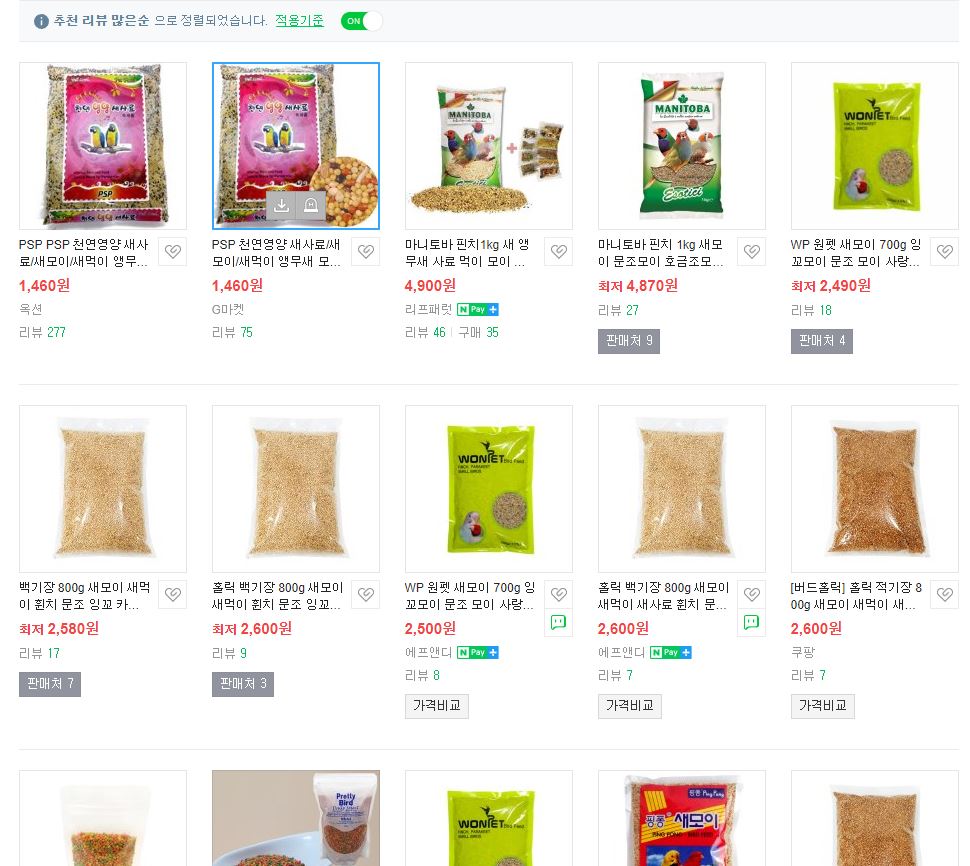Add the 4,900원 Manitoba finch feed to wishlist

coord(559,252)
